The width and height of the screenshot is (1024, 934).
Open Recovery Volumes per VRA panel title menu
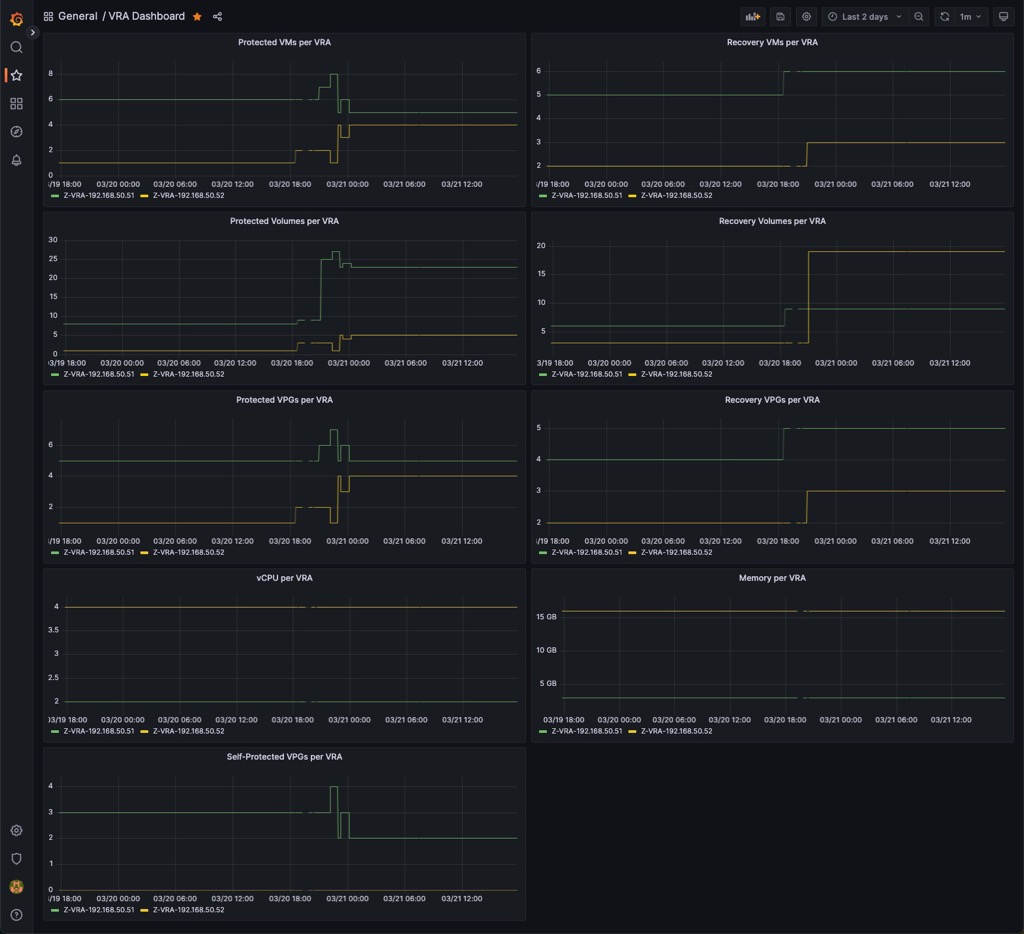[772, 221]
